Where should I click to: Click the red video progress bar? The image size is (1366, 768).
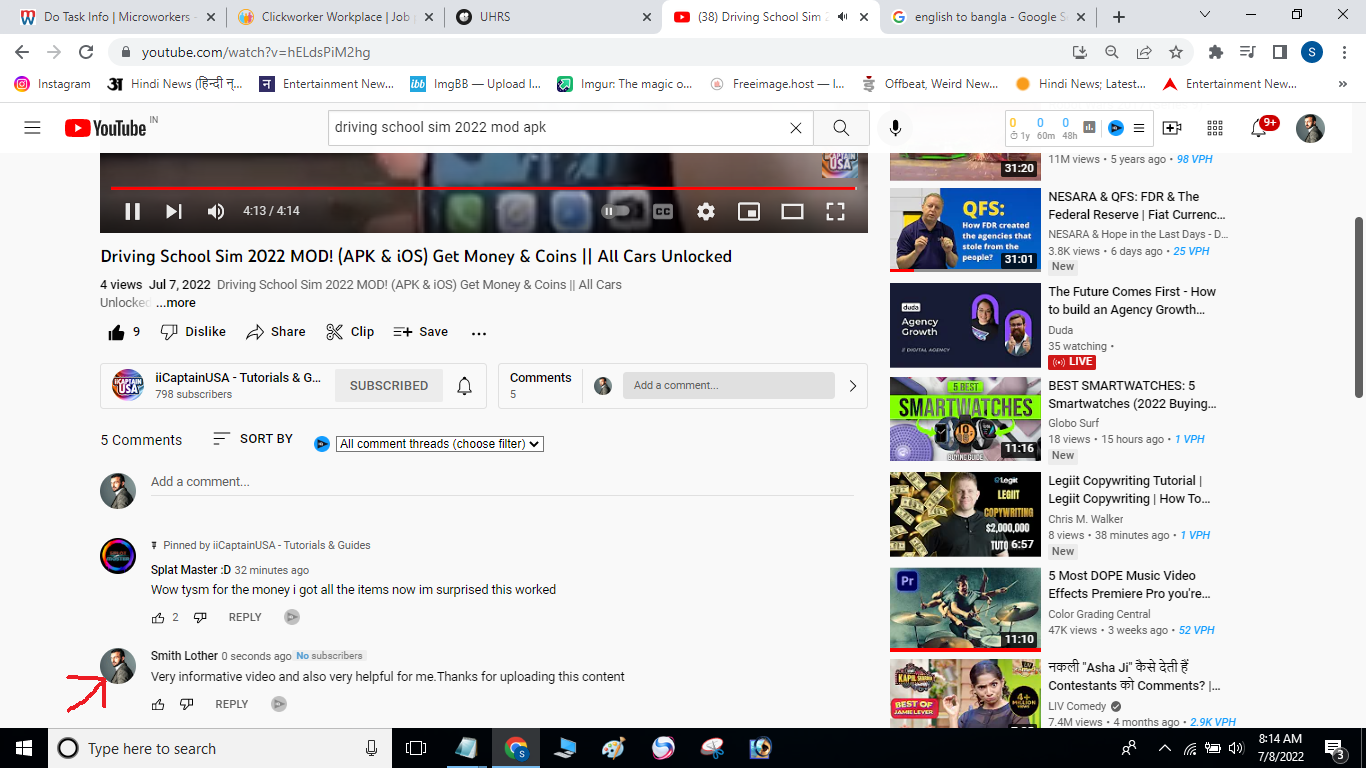coord(484,188)
